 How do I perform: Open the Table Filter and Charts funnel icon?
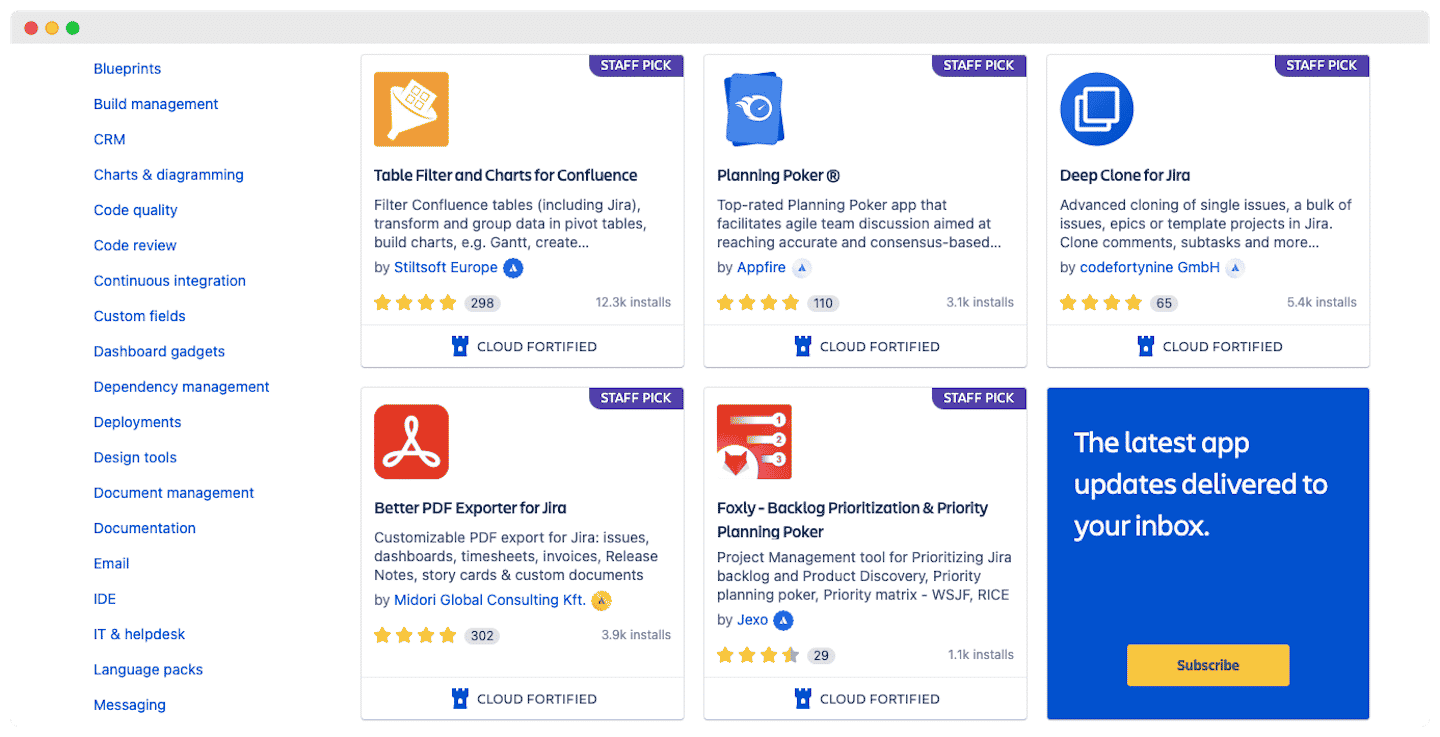click(411, 109)
